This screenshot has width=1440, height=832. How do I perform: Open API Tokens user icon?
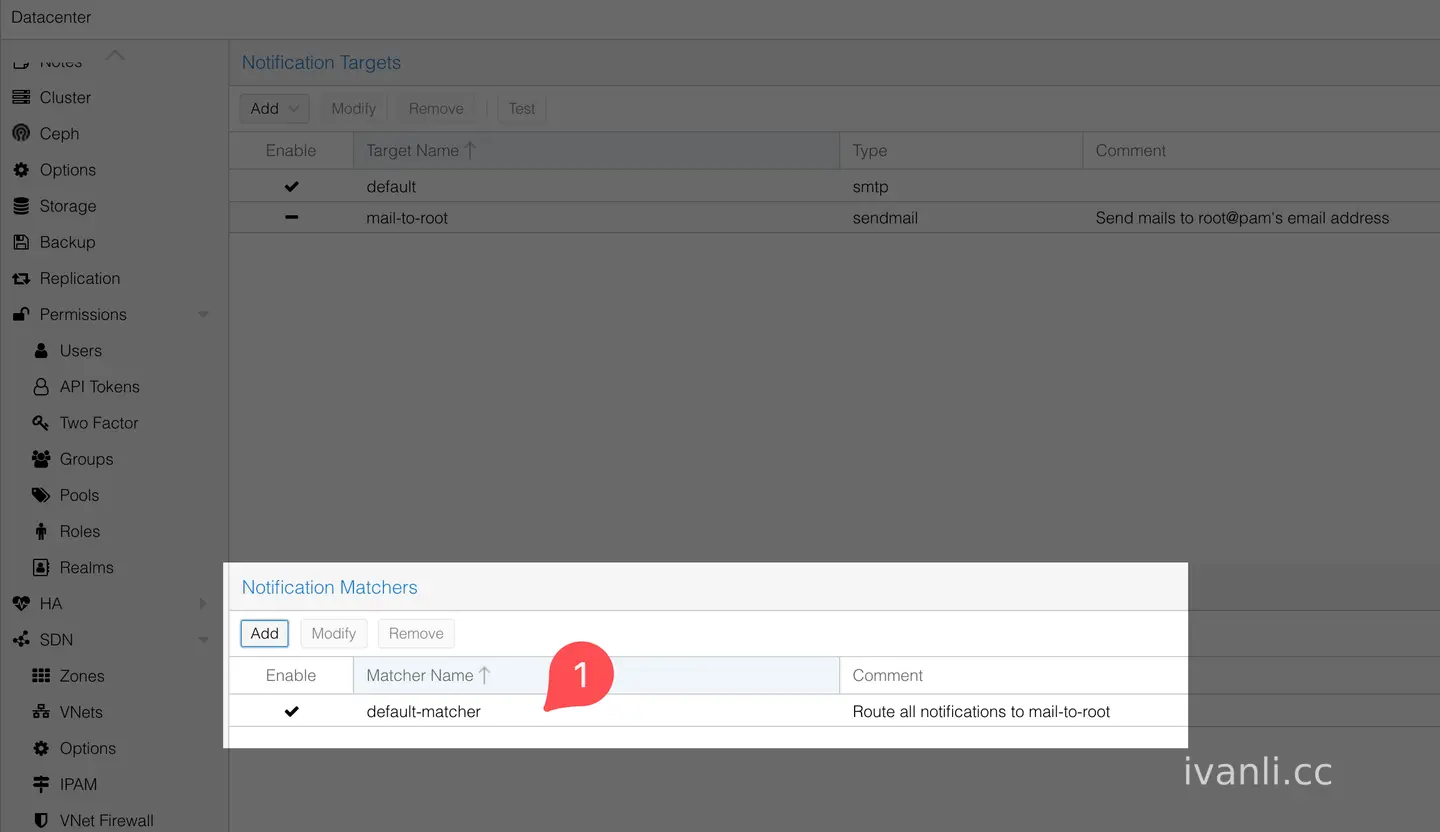[41, 387]
